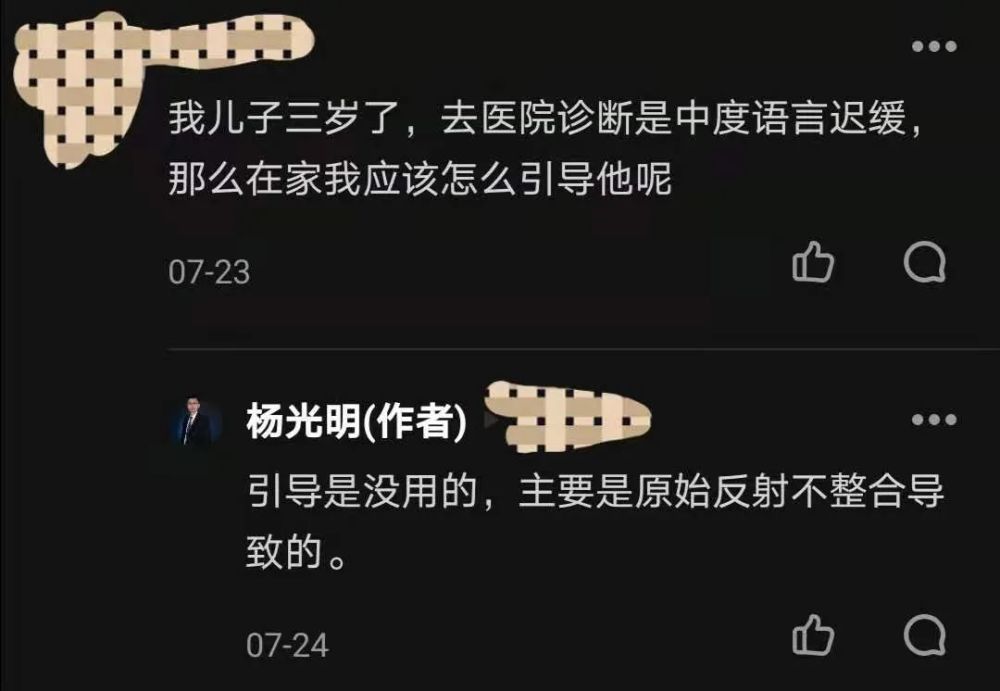
Task: Tap the divider line between comments
Action: [584, 350]
